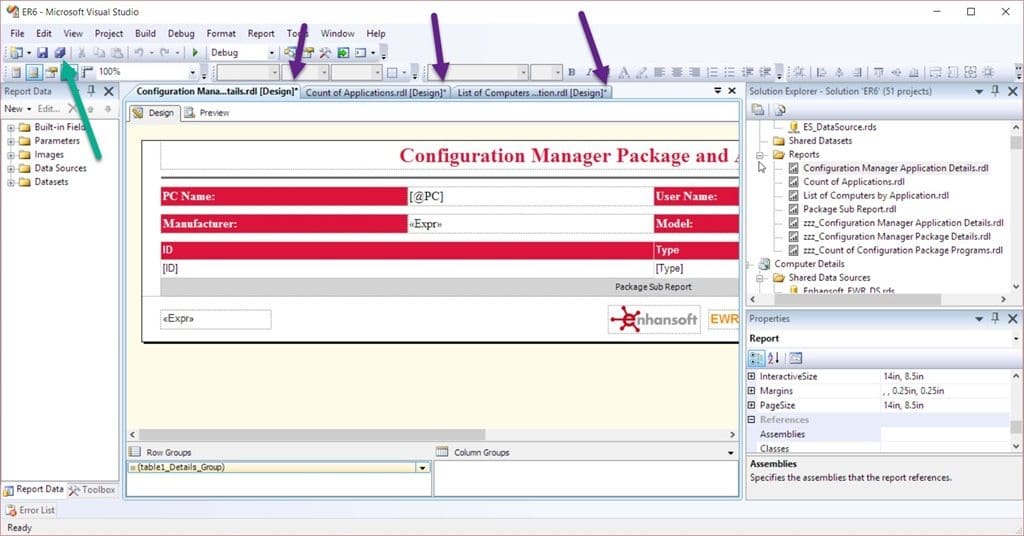
Task: Open the Format menu
Action: [221, 33]
